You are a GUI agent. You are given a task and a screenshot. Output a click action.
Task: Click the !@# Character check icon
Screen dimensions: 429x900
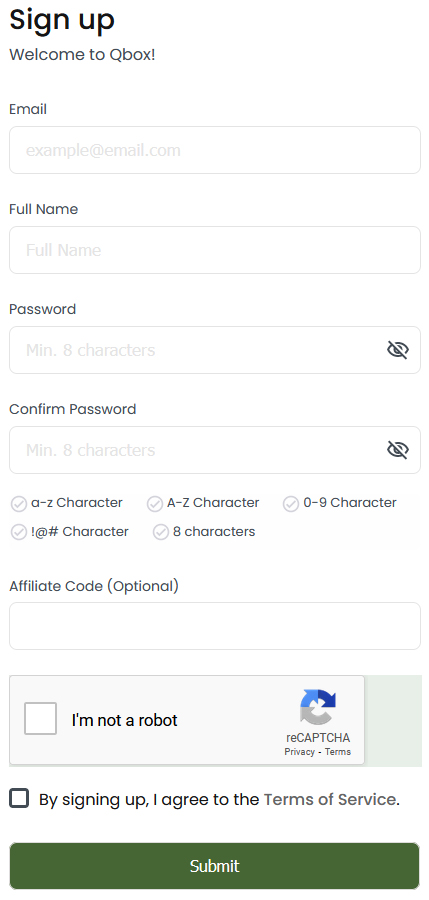tap(19, 532)
